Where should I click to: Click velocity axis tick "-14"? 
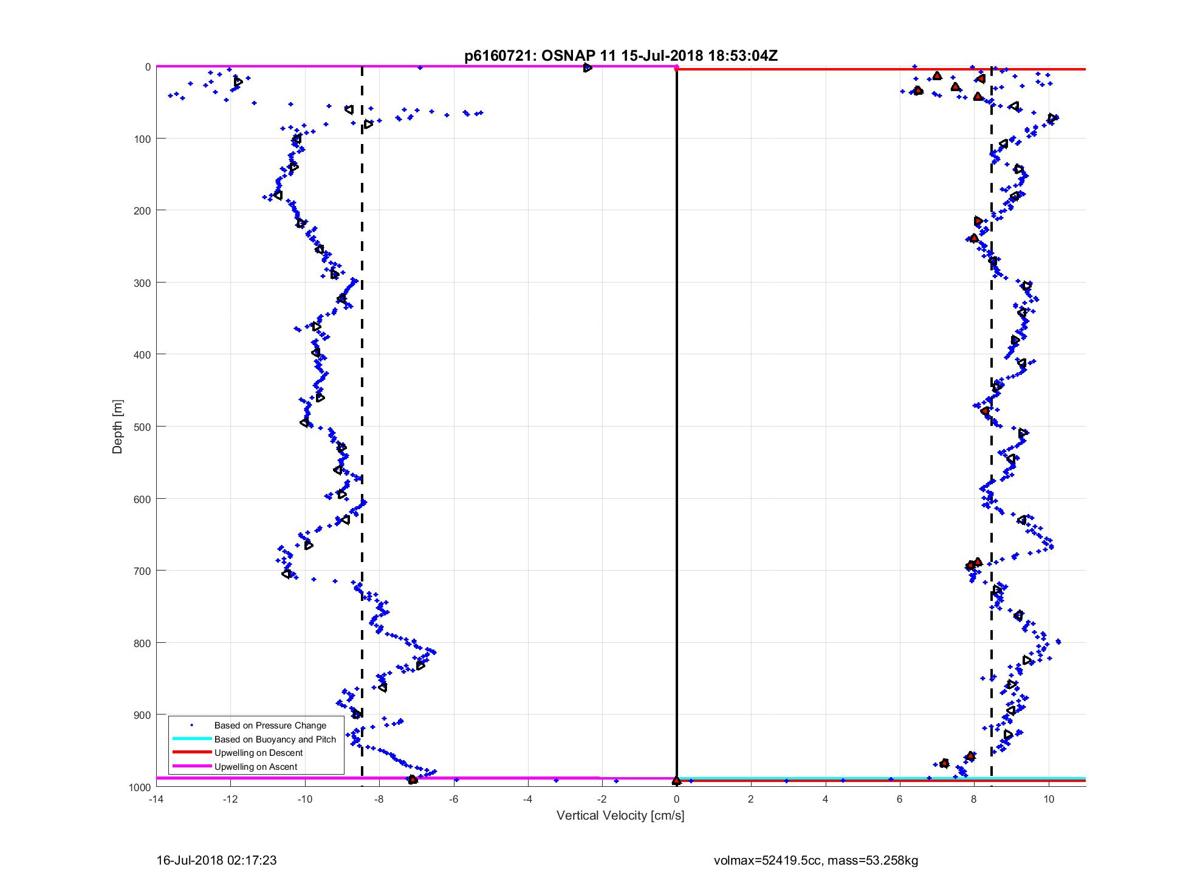[x=155, y=799]
